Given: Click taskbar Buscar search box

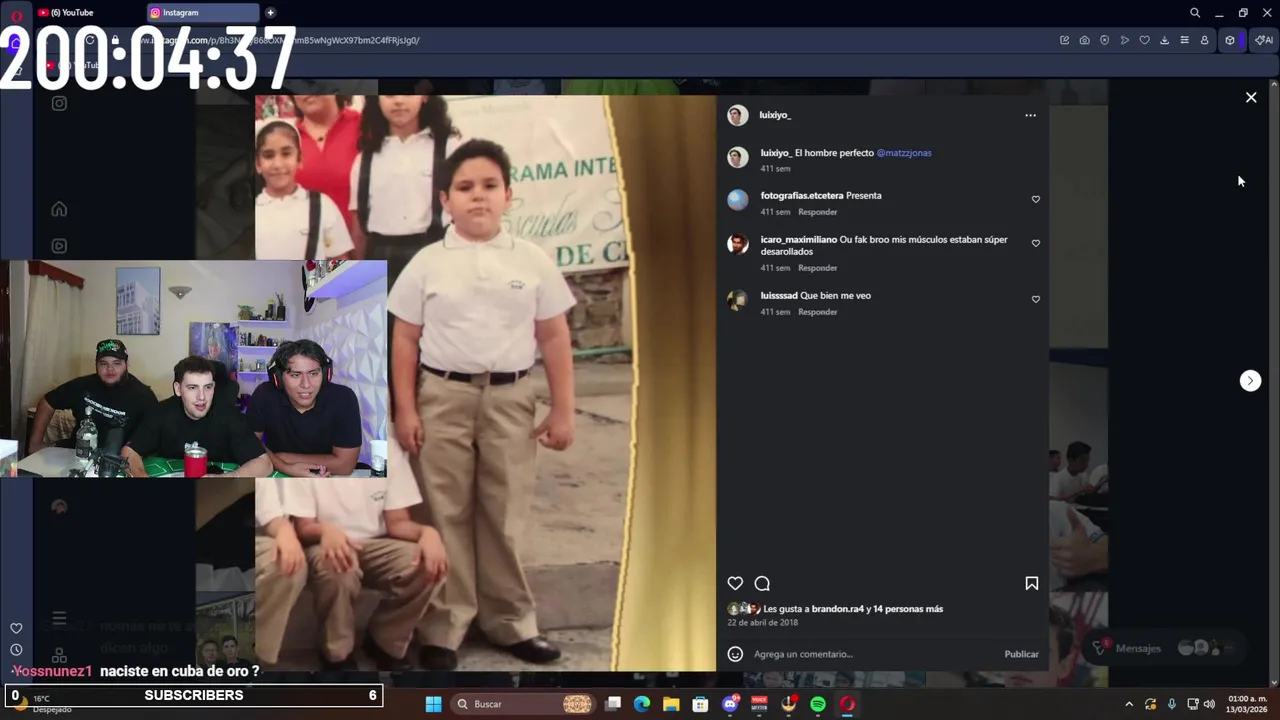Looking at the screenshot, I should (x=525, y=704).
